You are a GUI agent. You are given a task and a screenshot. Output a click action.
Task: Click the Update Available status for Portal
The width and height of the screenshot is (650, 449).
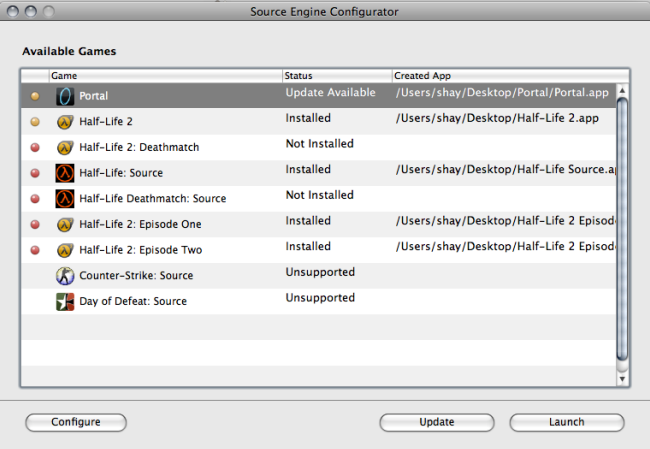coord(330,92)
